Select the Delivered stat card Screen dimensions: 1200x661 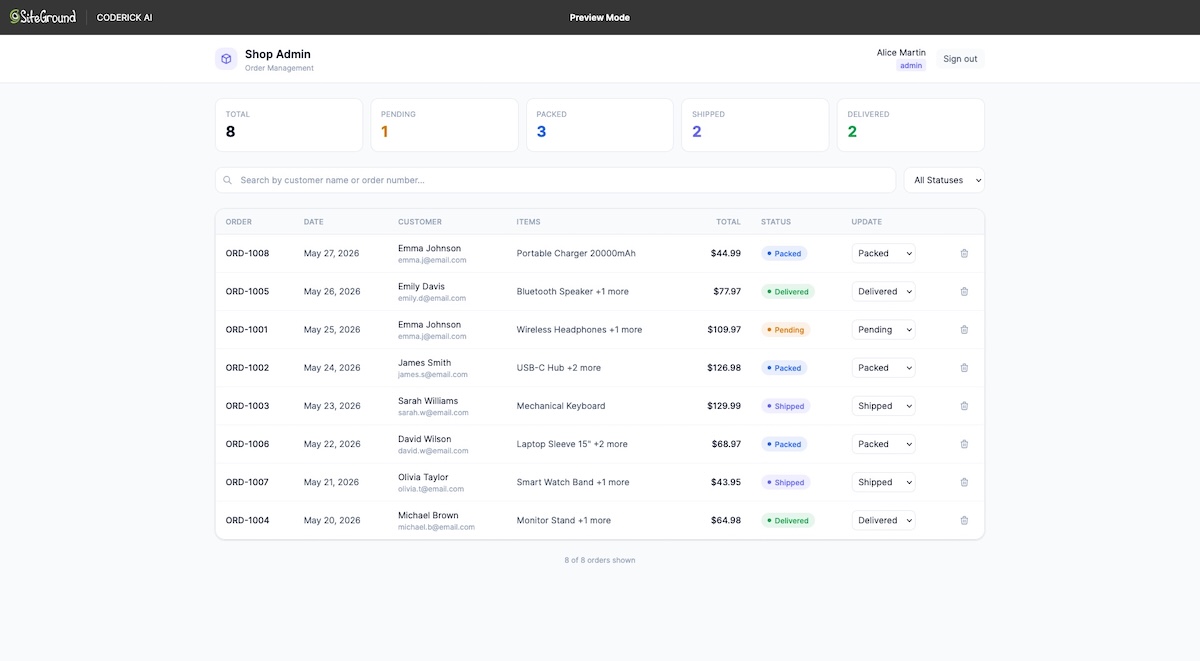[911, 125]
